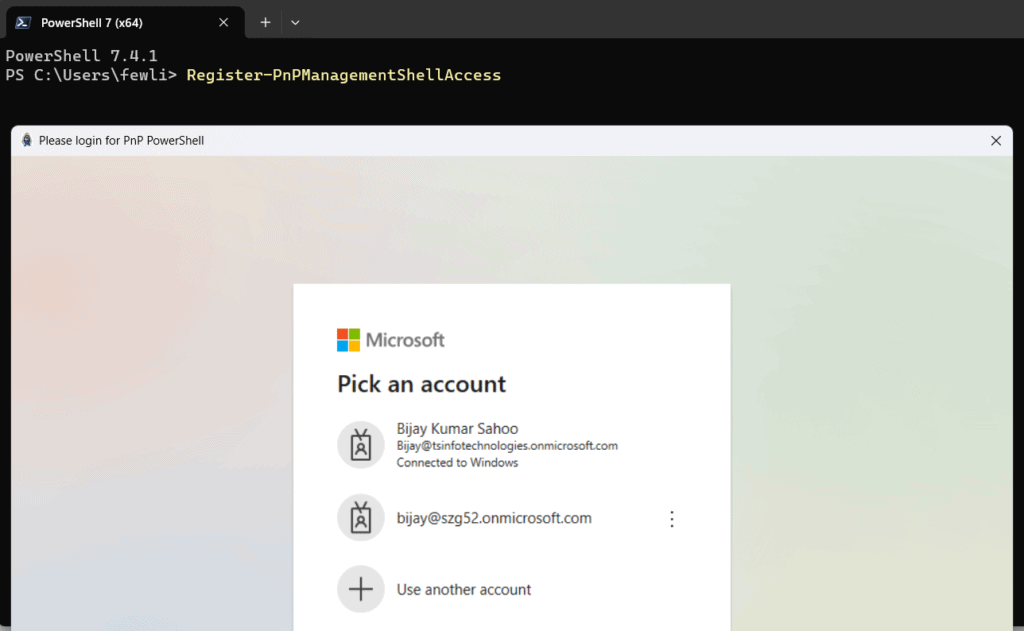Click the 'PowerShell 7.4.1' version line
The height and width of the screenshot is (631, 1024).
point(81,56)
